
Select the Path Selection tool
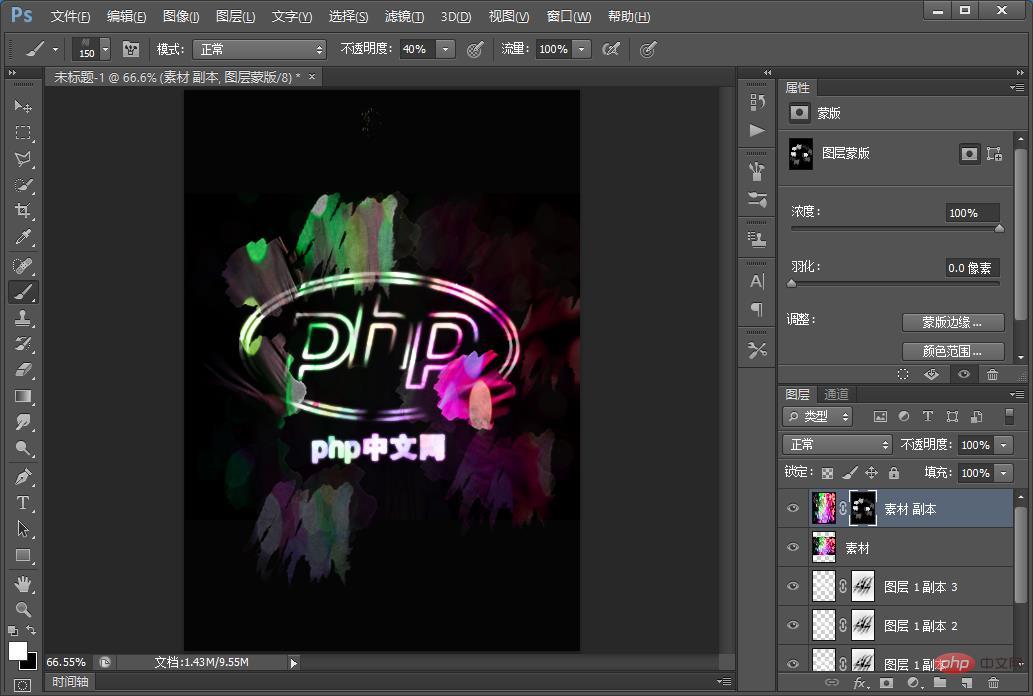23,529
